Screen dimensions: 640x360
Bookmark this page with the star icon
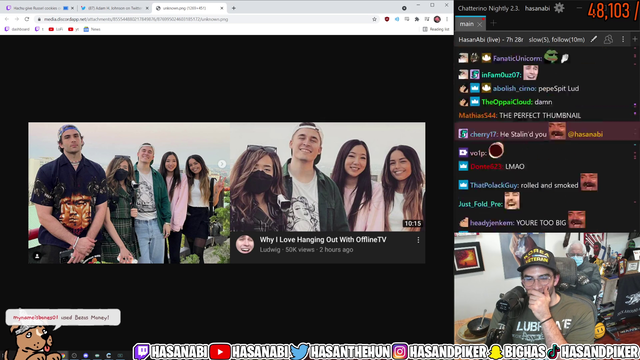click(x=374, y=19)
